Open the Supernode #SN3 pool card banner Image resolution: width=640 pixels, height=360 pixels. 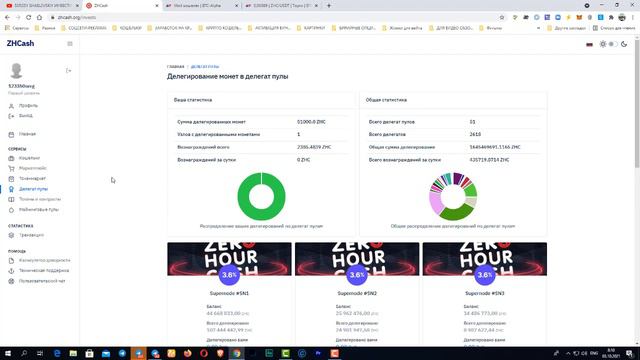click(484, 259)
